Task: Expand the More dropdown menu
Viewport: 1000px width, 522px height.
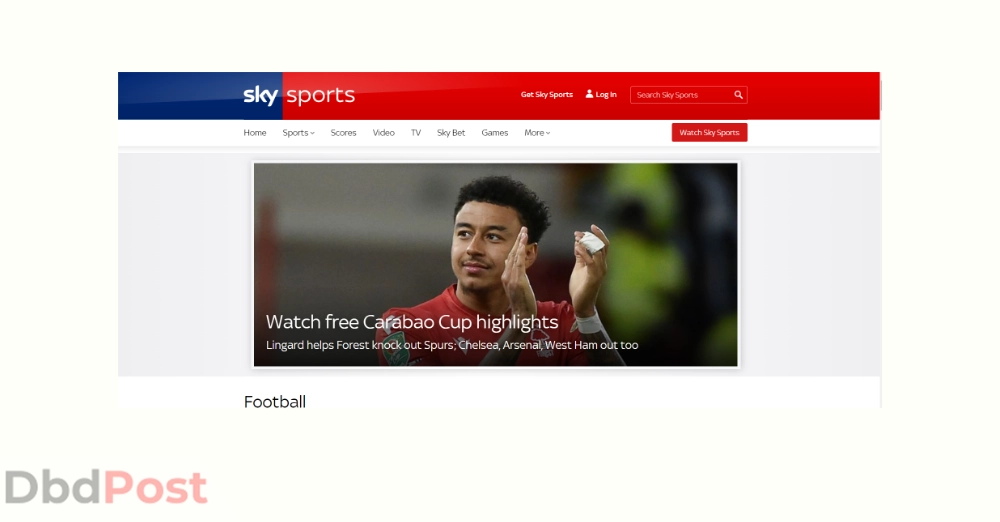Action: (x=537, y=133)
